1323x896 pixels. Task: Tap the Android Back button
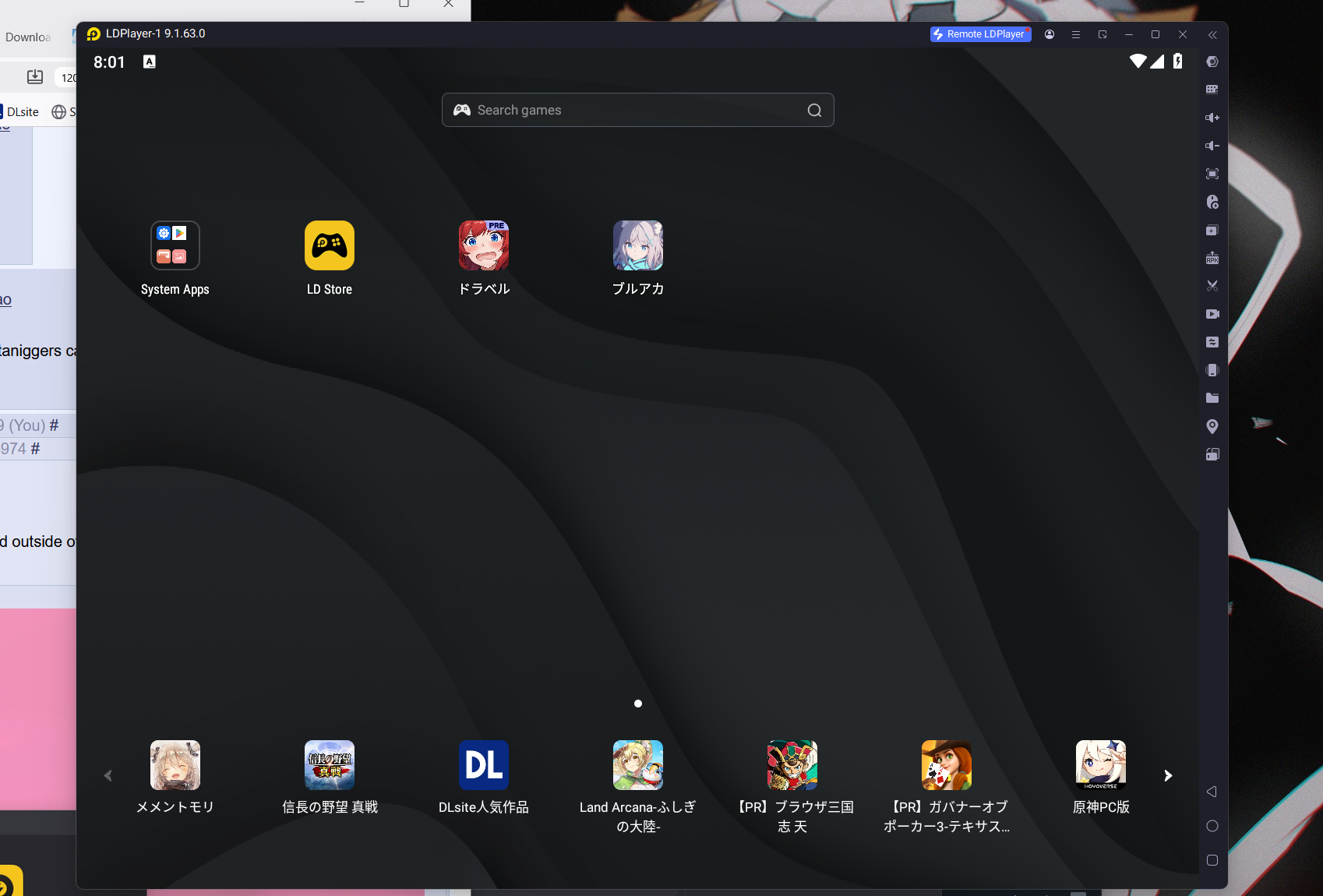[x=1212, y=792]
